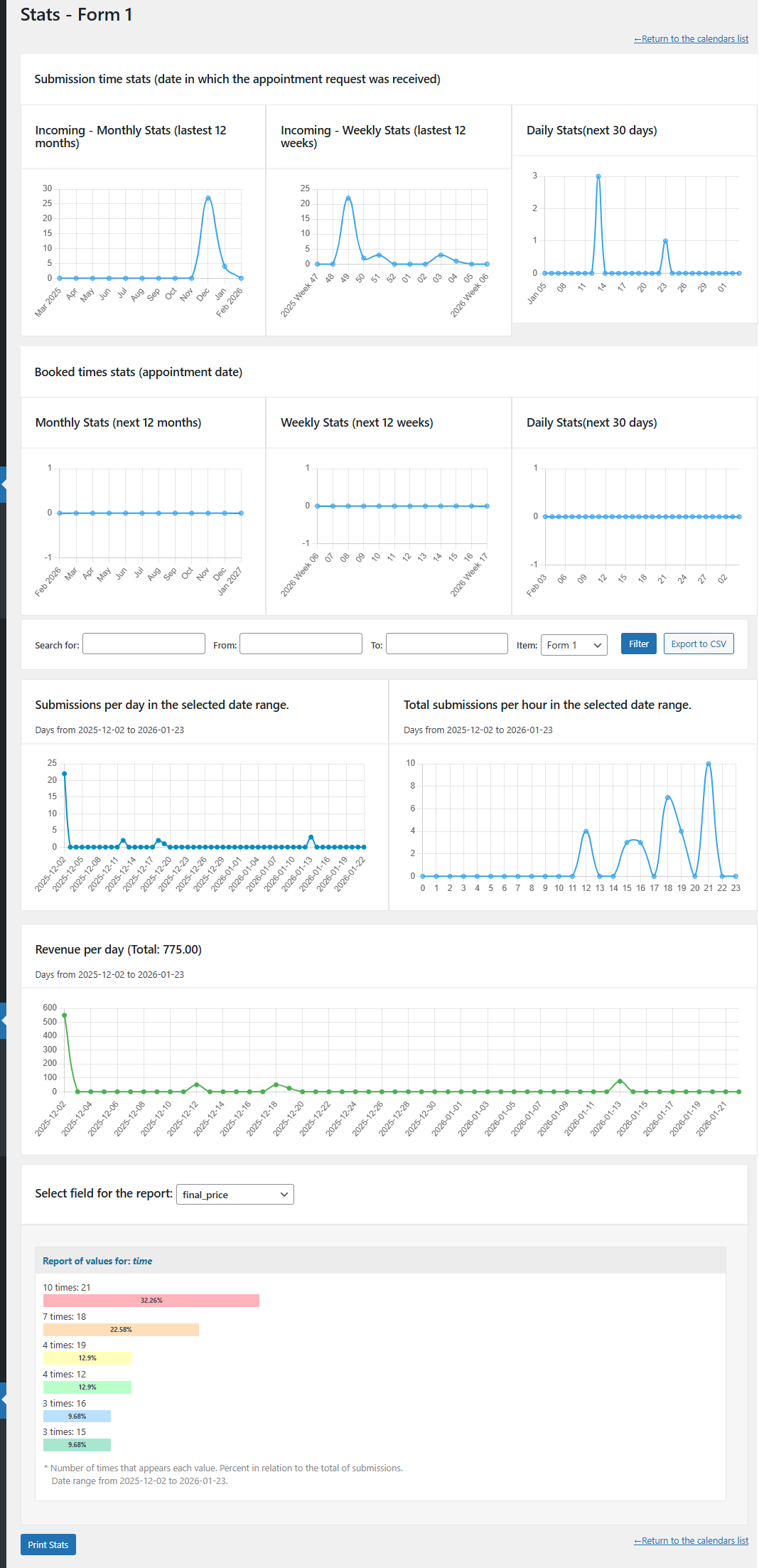This screenshot has width=759, height=1568.
Task: Click the peak value 3 point in submission Daily Stats chart
Action: point(598,176)
